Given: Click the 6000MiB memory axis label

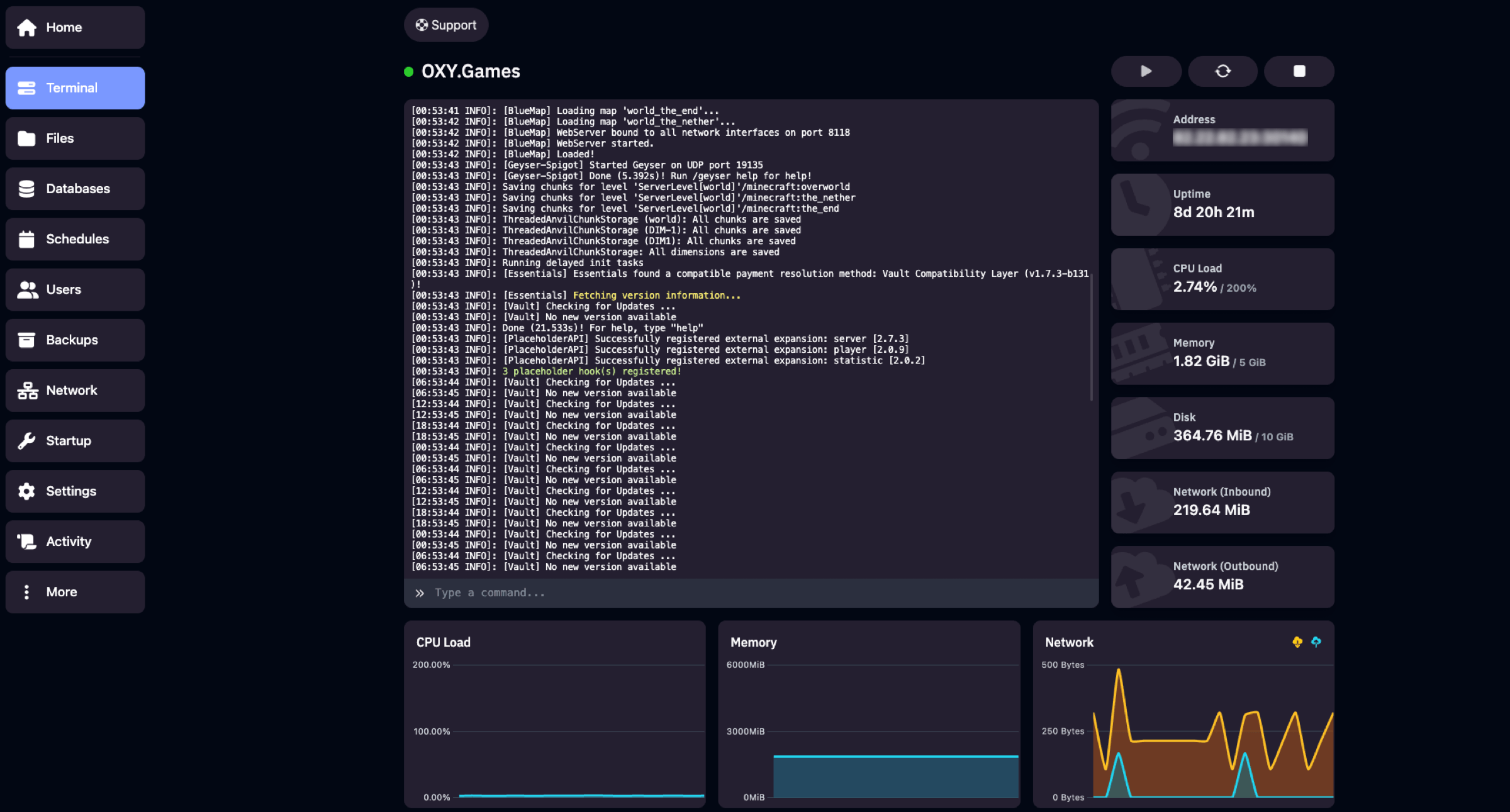Looking at the screenshot, I should [746, 665].
